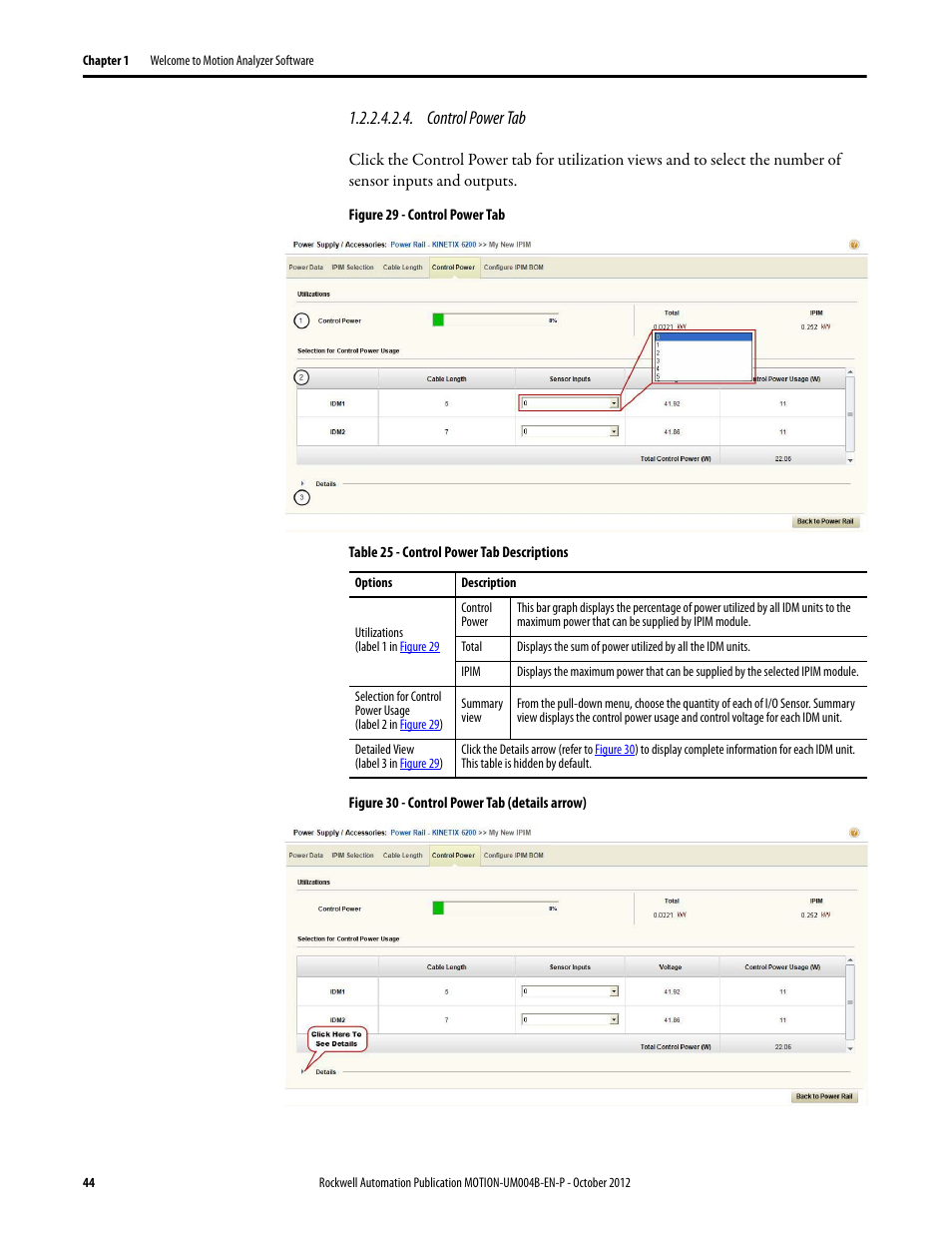Follow KINETIX 6200 breadcrumb link in Figure 29
Screen dimensions: 952x1233
click(454, 245)
